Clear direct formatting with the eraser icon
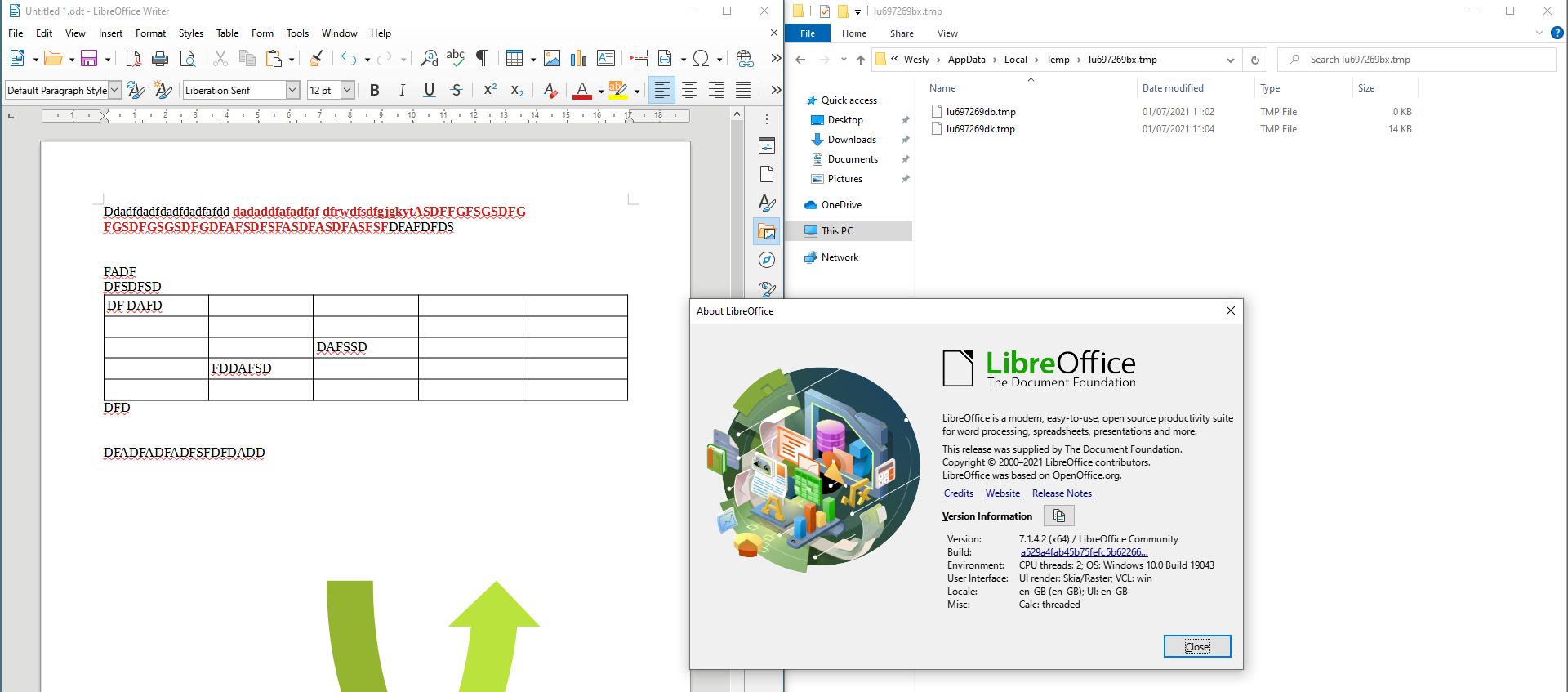The image size is (1568, 692). coord(550,90)
